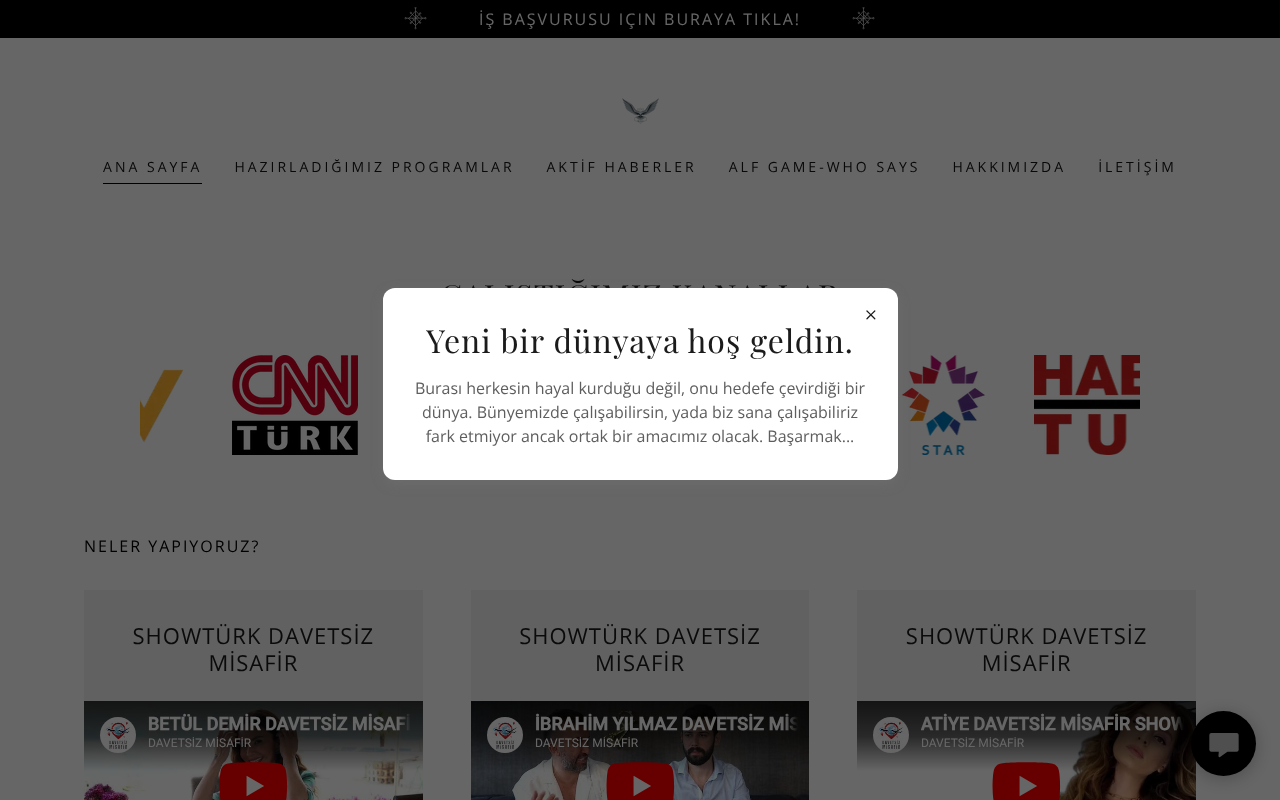The width and height of the screenshot is (1280, 800).
Task: Open the job application banner link
Action: 640,19
